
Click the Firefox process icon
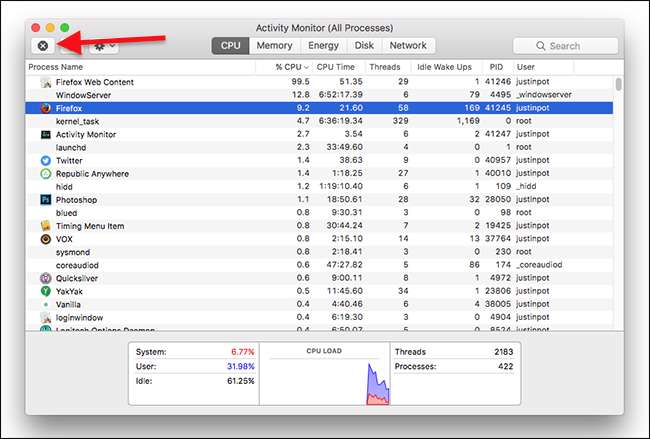(x=46, y=108)
